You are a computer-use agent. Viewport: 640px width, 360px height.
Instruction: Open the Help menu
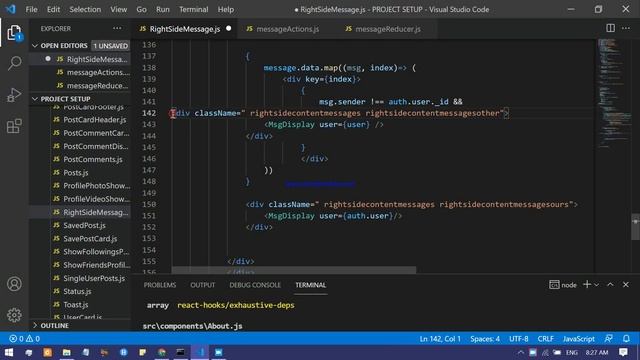pos(226,9)
